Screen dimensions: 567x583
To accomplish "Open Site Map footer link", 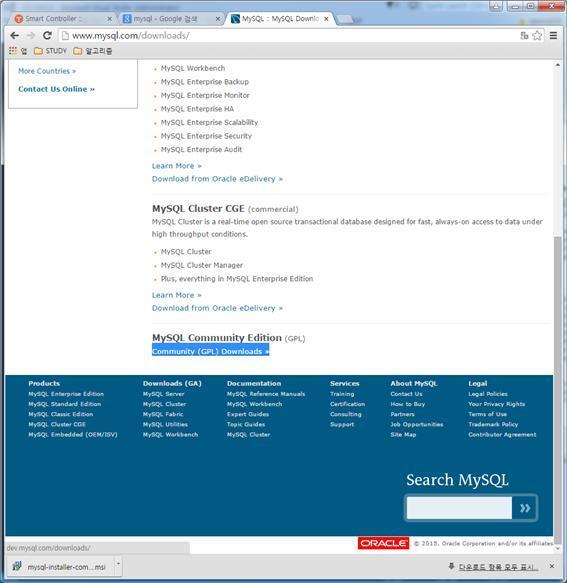I will (x=403, y=434).
